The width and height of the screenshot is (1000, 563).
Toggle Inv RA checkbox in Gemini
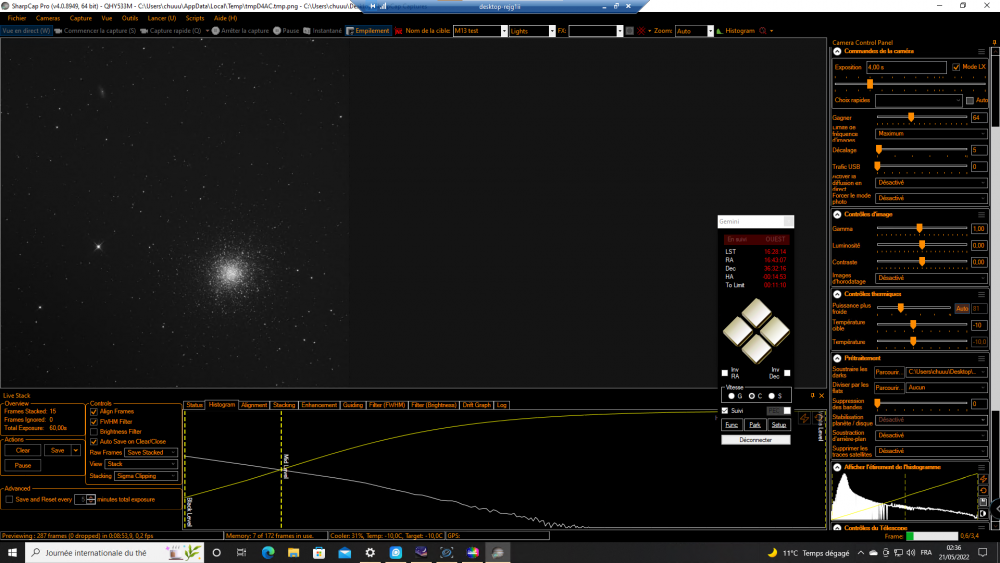point(724,373)
